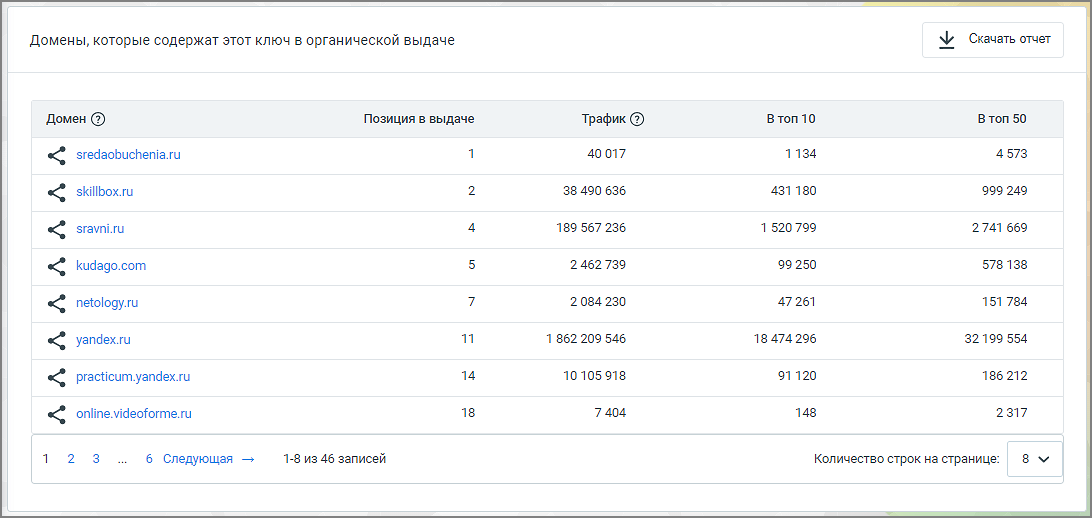
Task: Select top 10 value 431 180
Action: (794, 191)
